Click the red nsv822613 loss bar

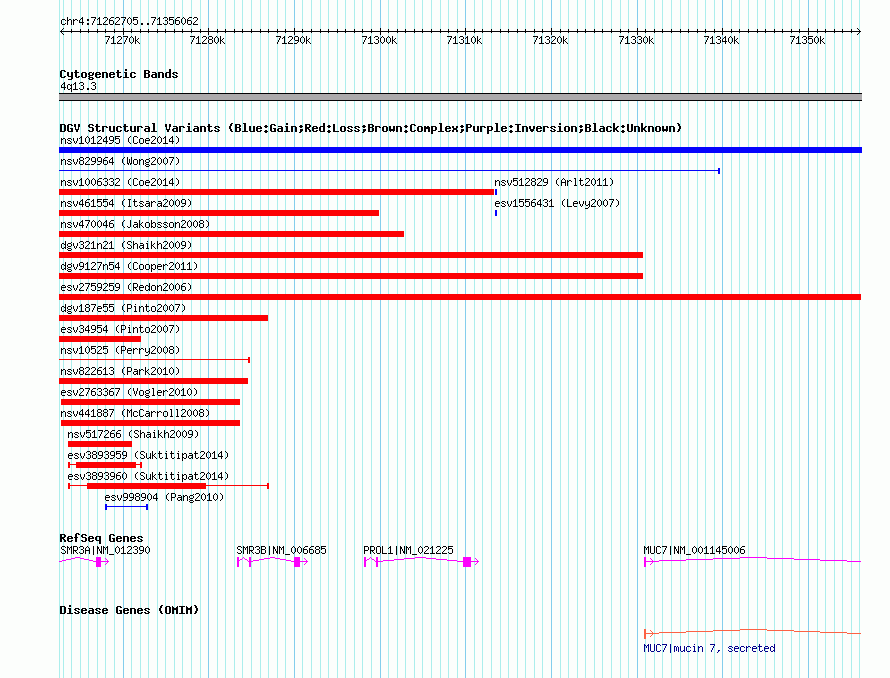click(153, 381)
